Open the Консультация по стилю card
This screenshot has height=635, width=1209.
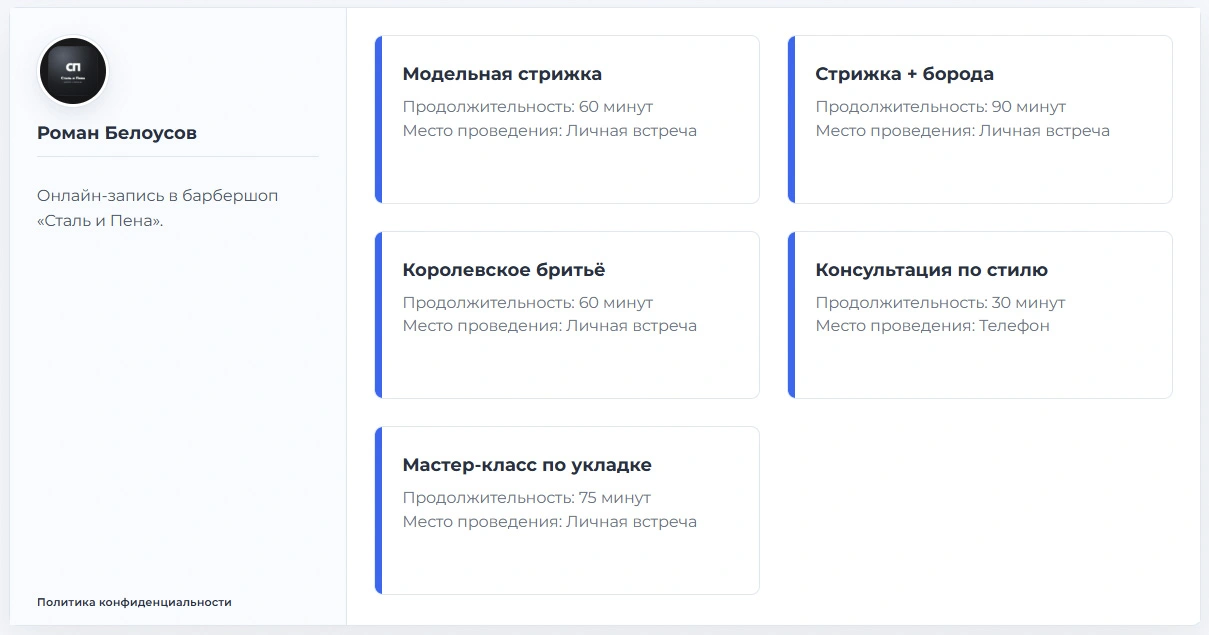coord(980,315)
